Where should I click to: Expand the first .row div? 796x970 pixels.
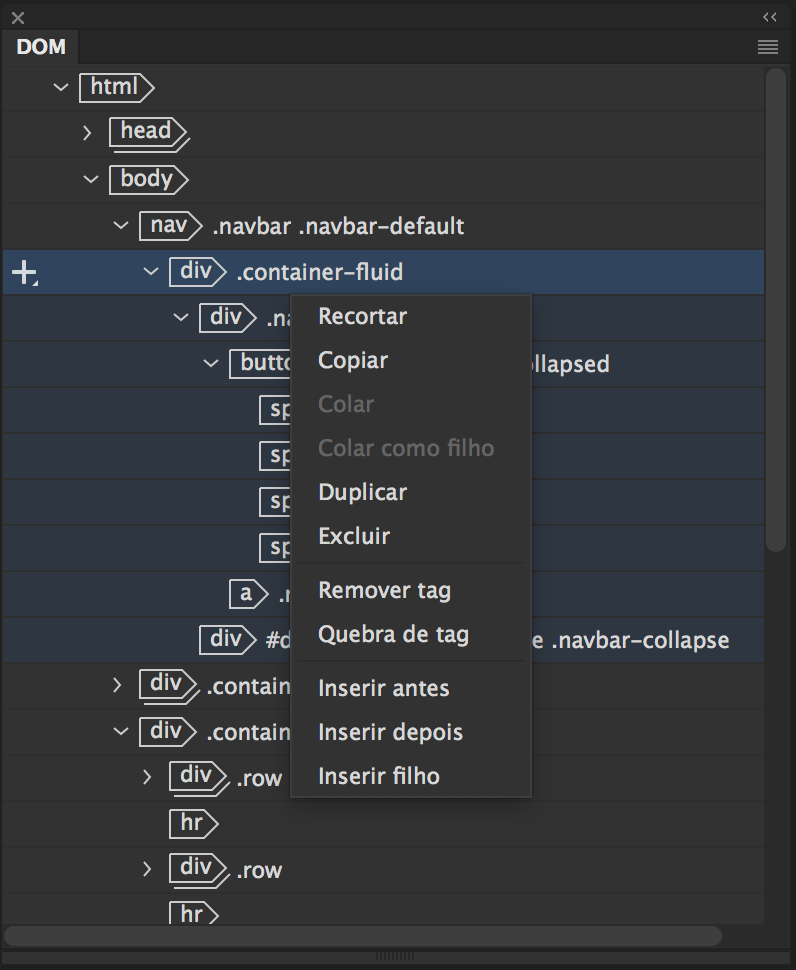(147, 777)
